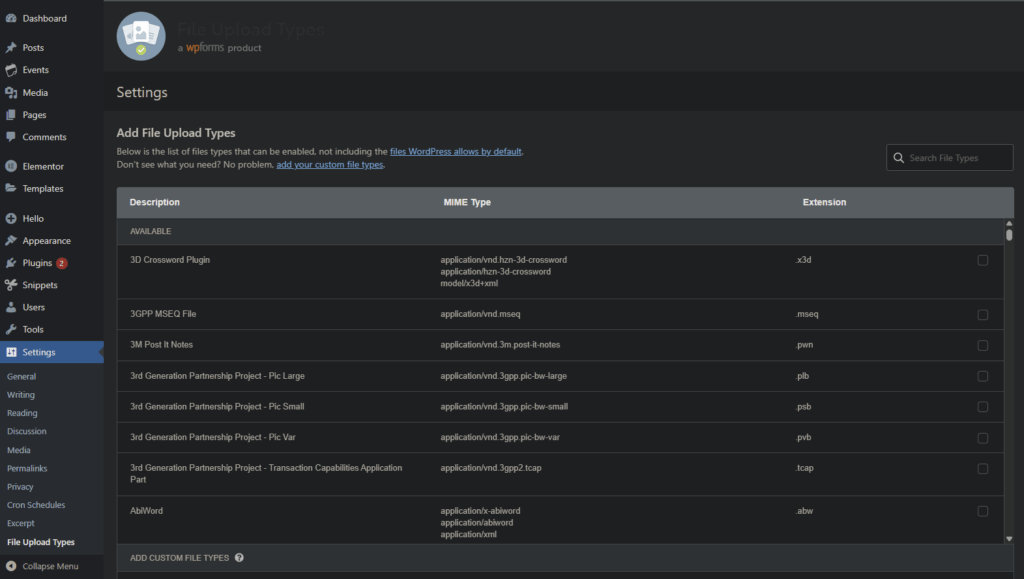Click the Search File Types field

coord(957,158)
